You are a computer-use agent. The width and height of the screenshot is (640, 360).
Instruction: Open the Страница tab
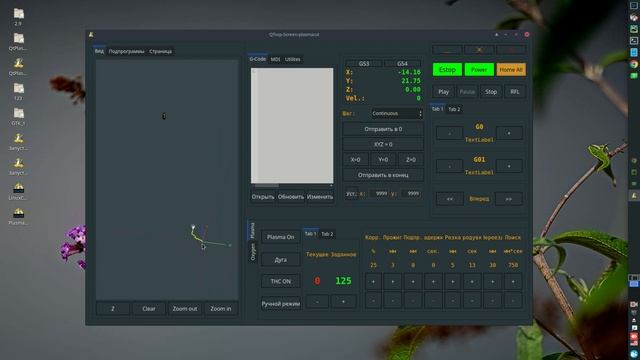point(160,51)
